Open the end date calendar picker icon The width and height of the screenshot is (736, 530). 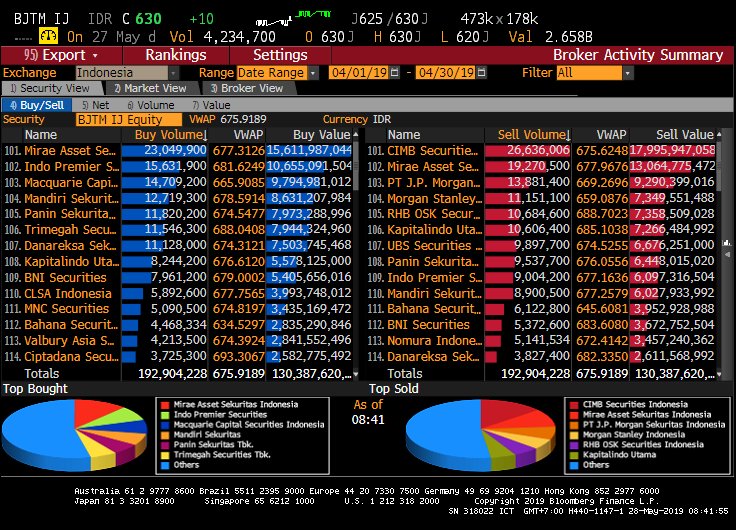coord(481,73)
